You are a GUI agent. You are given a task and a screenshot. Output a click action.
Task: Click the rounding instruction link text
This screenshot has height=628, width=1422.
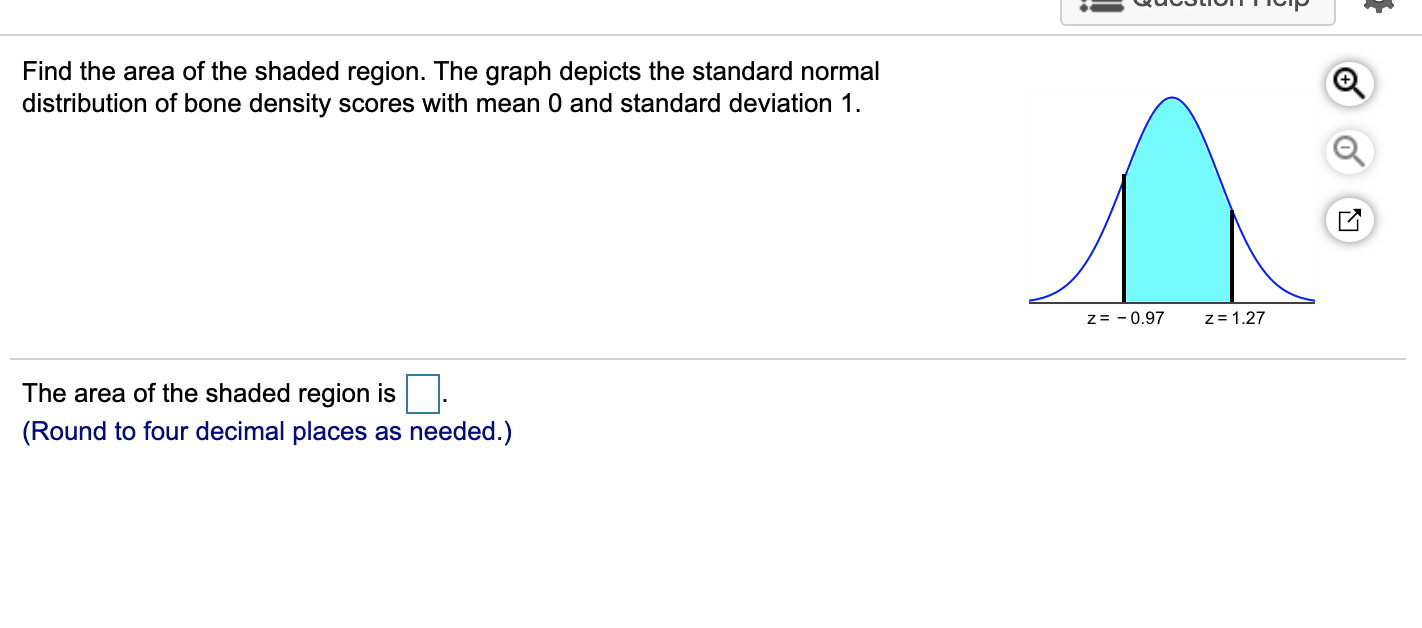(268, 431)
